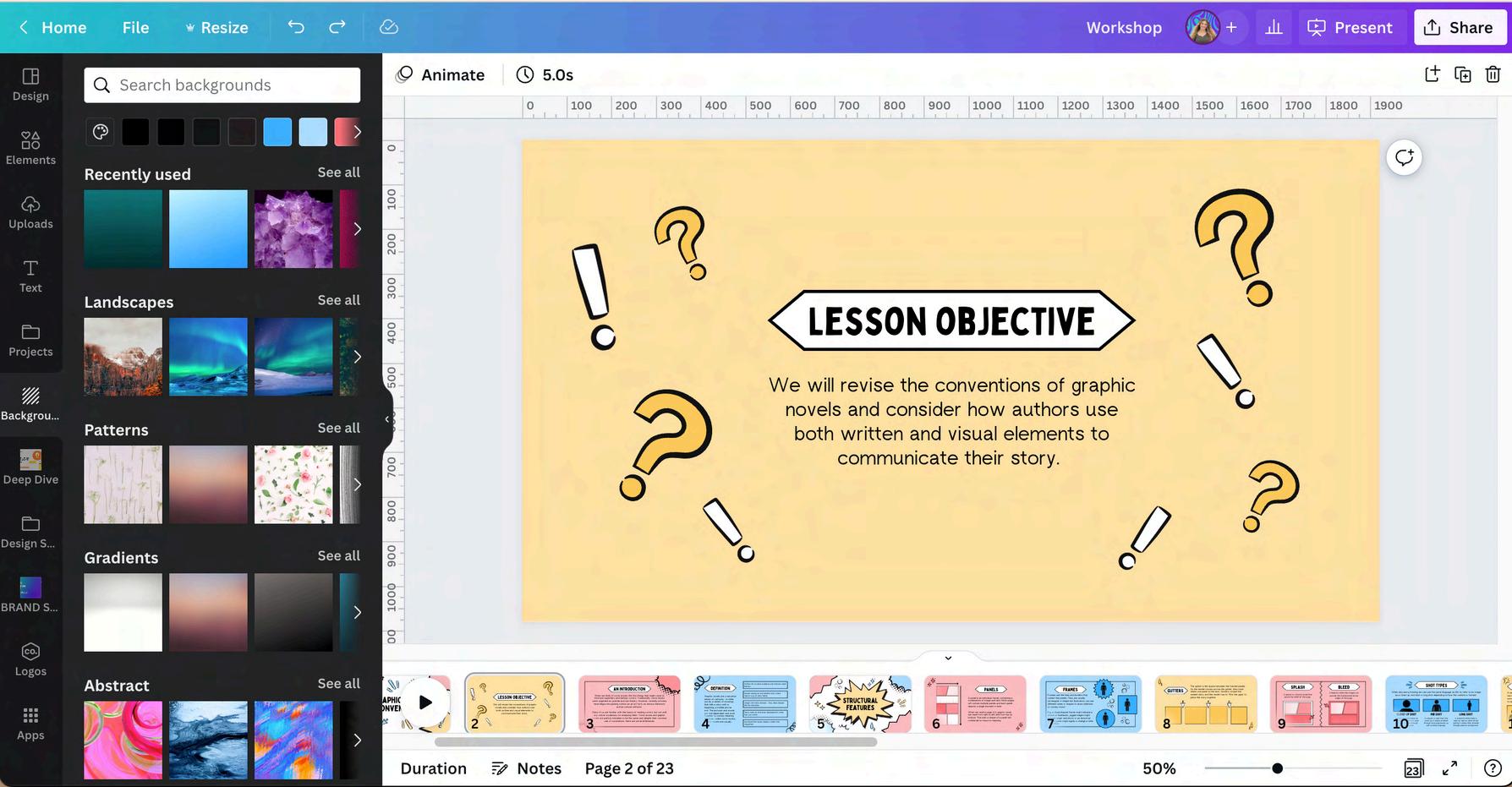
Task: Open the help question mark icon
Action: click(x=1493, y=768)
